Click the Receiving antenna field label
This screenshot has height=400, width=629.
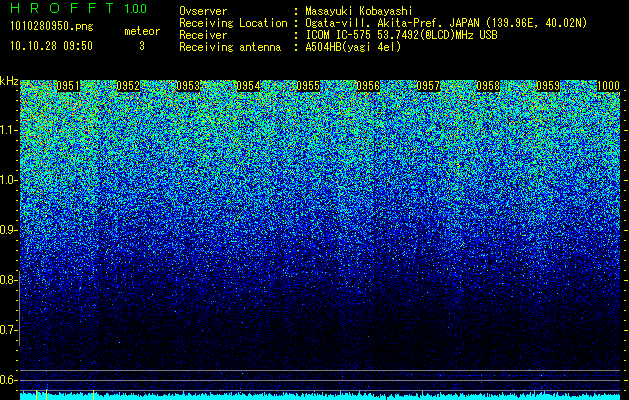(230, 47)
